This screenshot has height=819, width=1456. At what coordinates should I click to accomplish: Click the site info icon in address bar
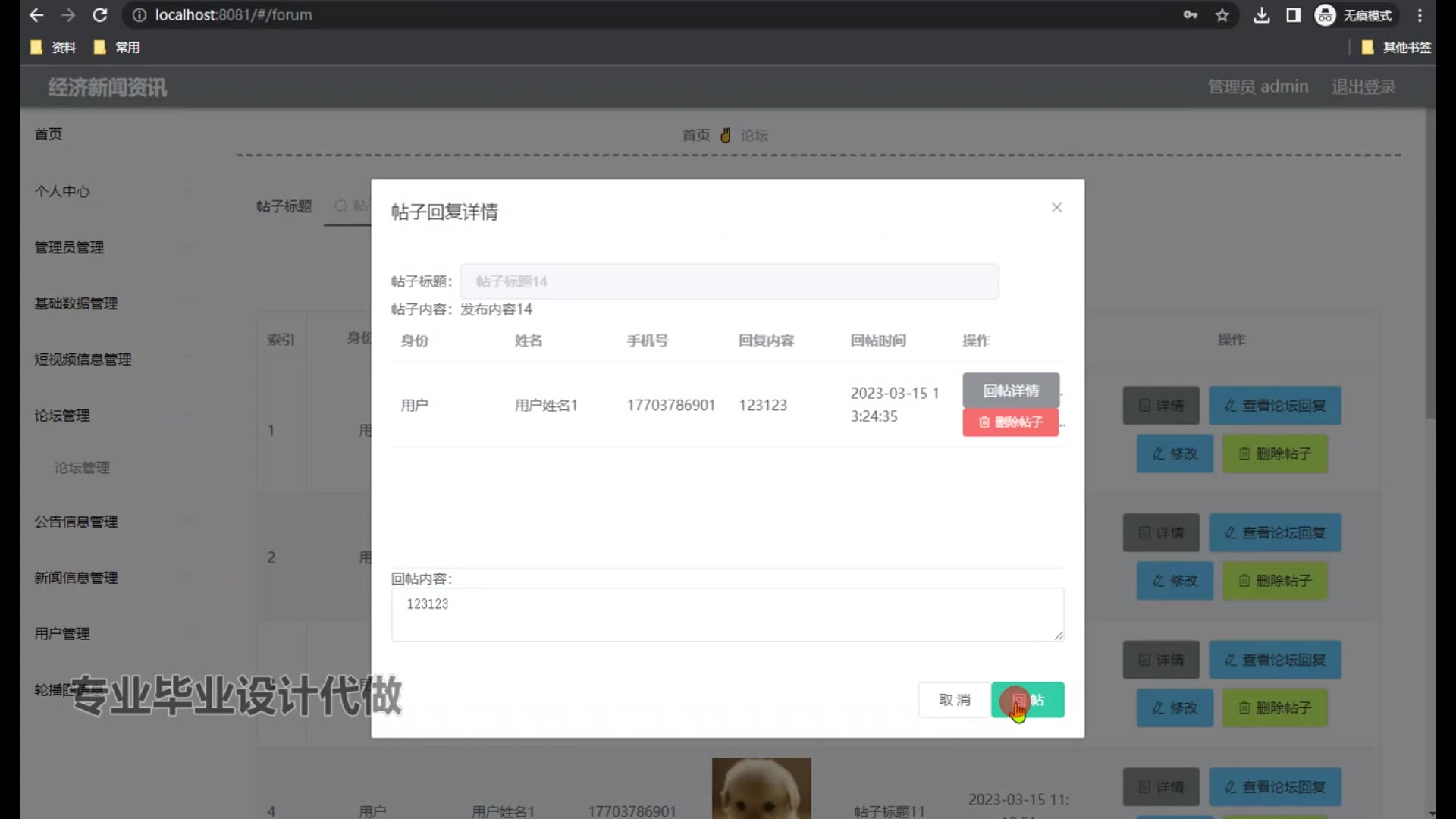[x=140, y=15]
